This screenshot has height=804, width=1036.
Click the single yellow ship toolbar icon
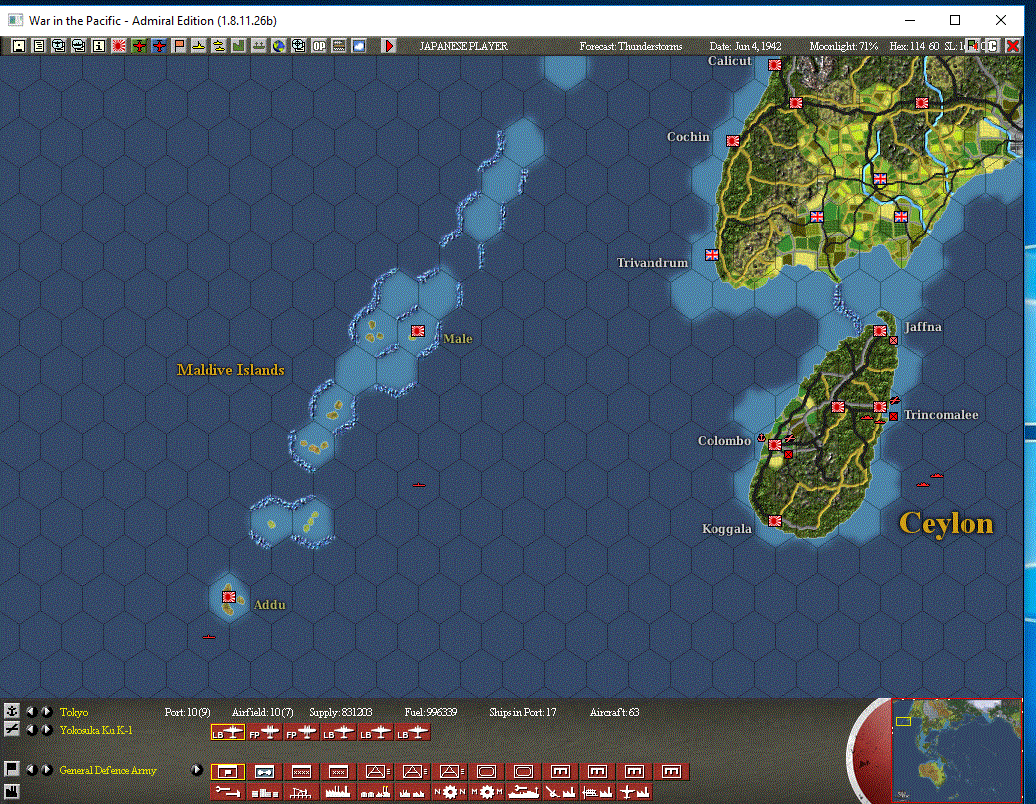(x=198, y=46)
